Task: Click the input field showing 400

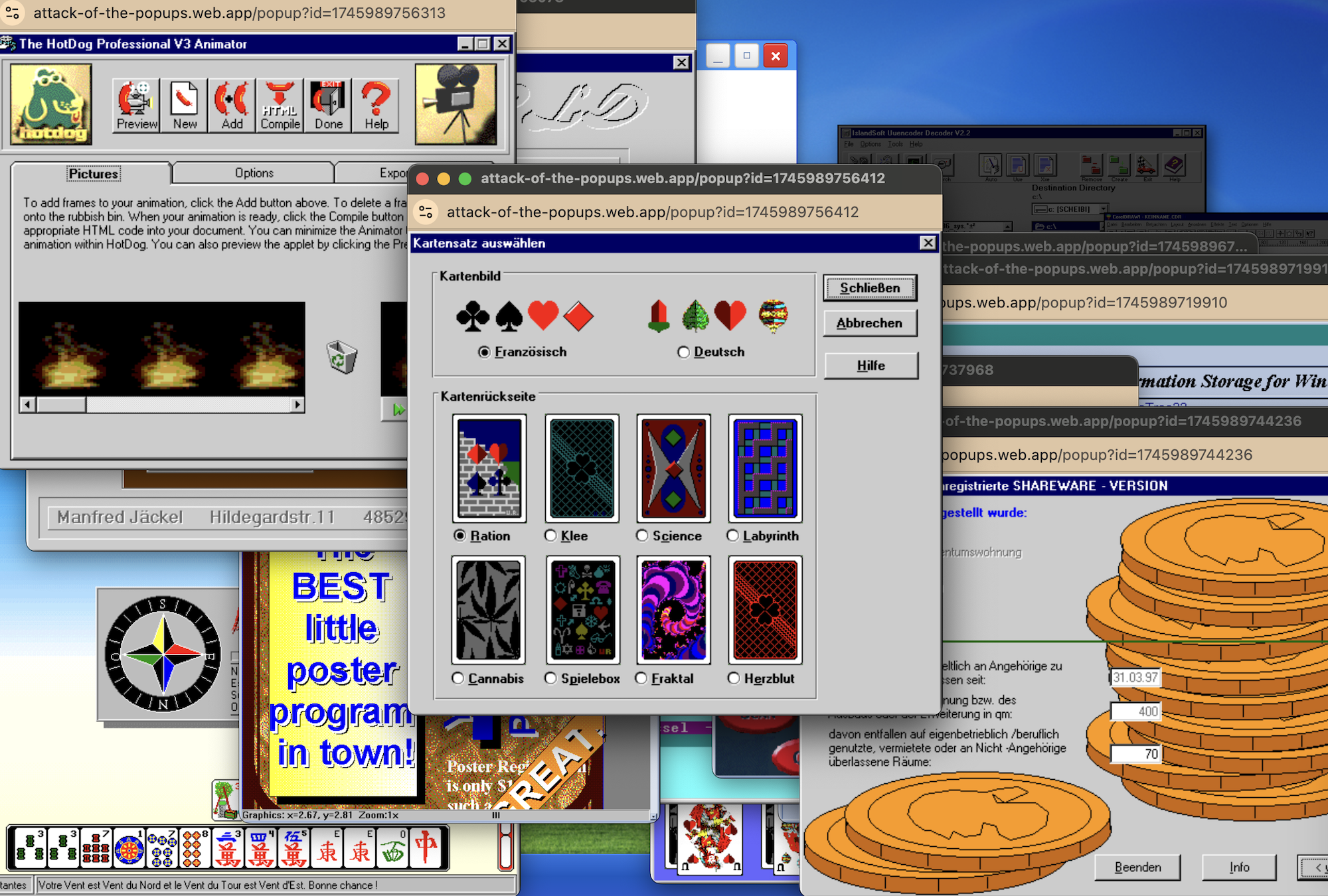Action: tap(1135, 711)
